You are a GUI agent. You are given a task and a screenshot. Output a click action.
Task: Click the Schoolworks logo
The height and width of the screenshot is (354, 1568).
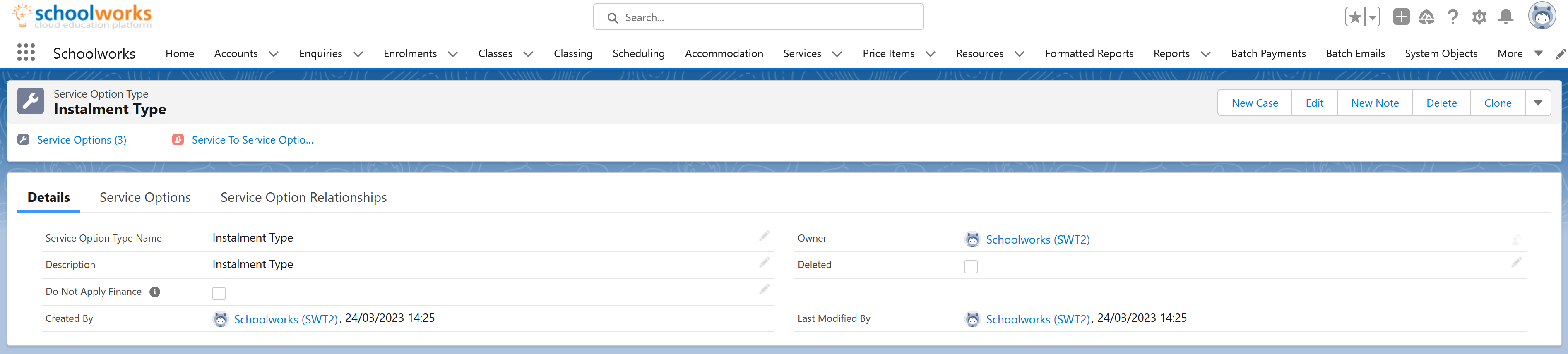pyautogui.click(x=82, y=17)
